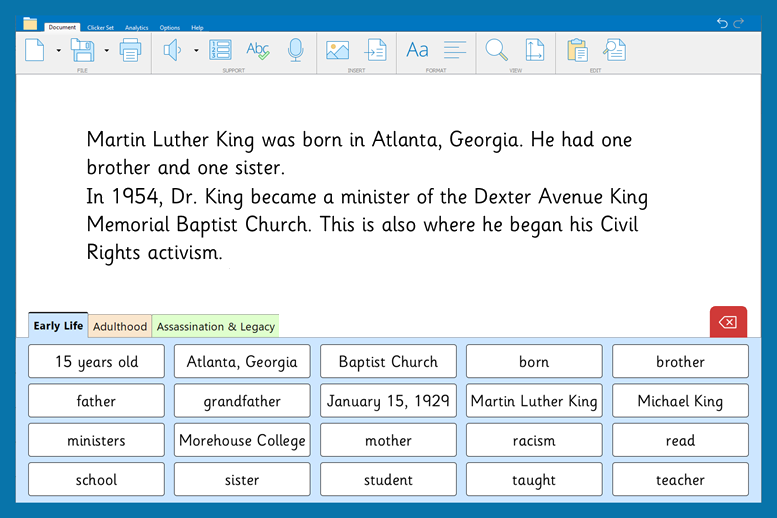Click the speaker speech icon
777x518 pixels.
pyautogui.click(x=173, y=50)
